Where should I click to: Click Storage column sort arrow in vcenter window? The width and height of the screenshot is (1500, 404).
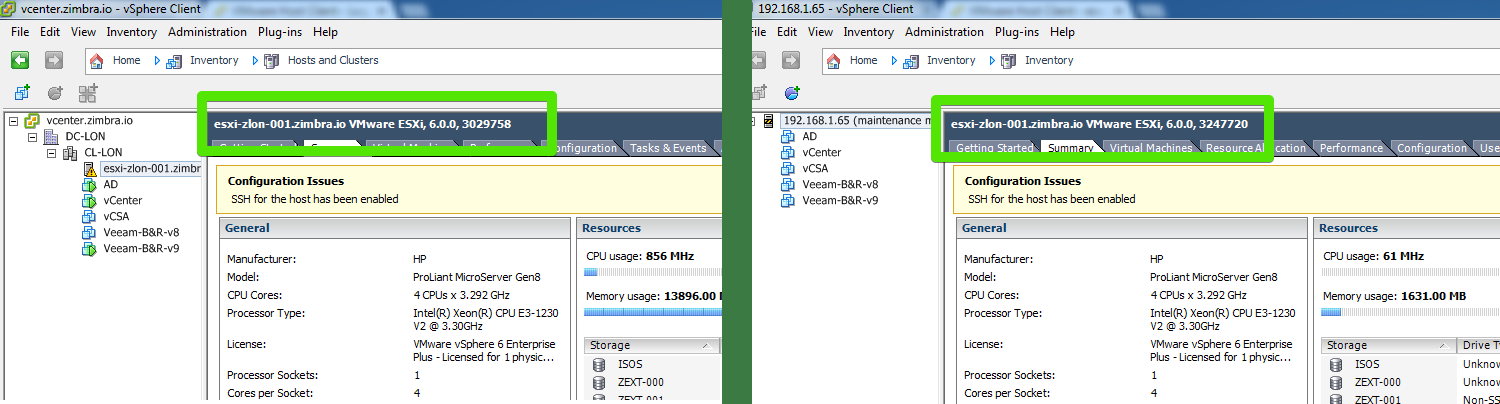pos(707,345)
